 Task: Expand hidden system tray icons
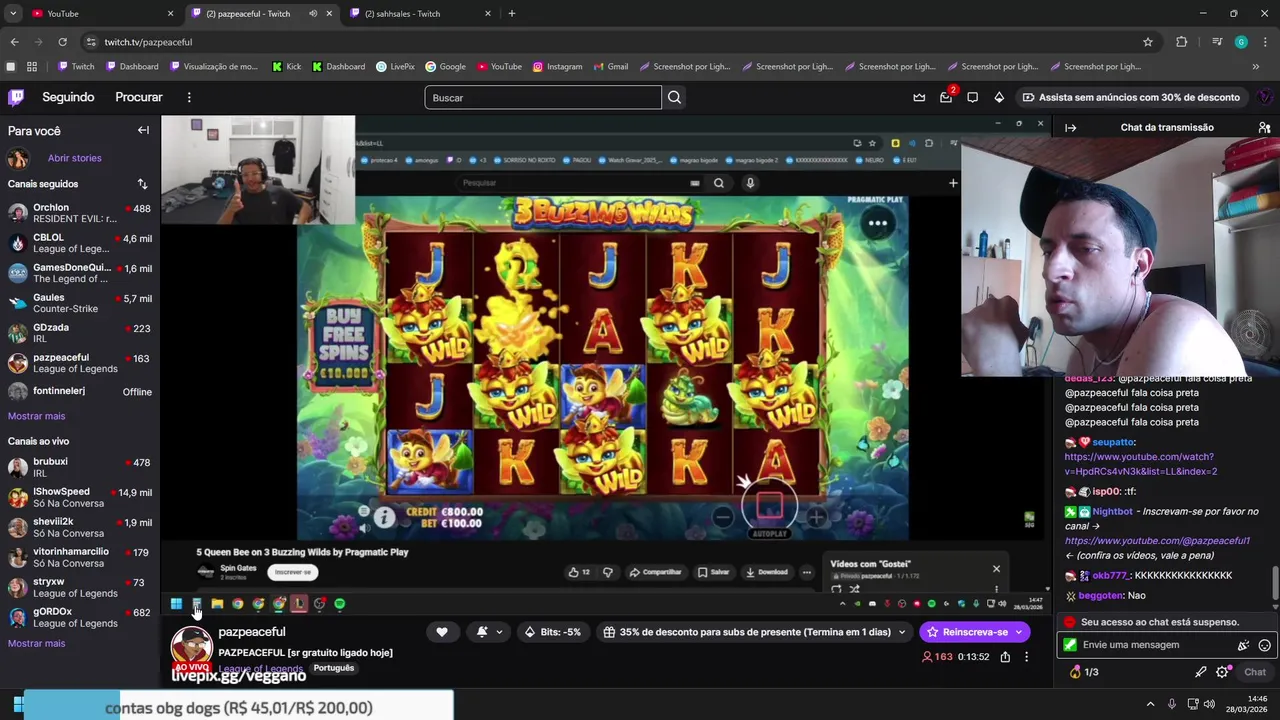(x=1150, y=704)
